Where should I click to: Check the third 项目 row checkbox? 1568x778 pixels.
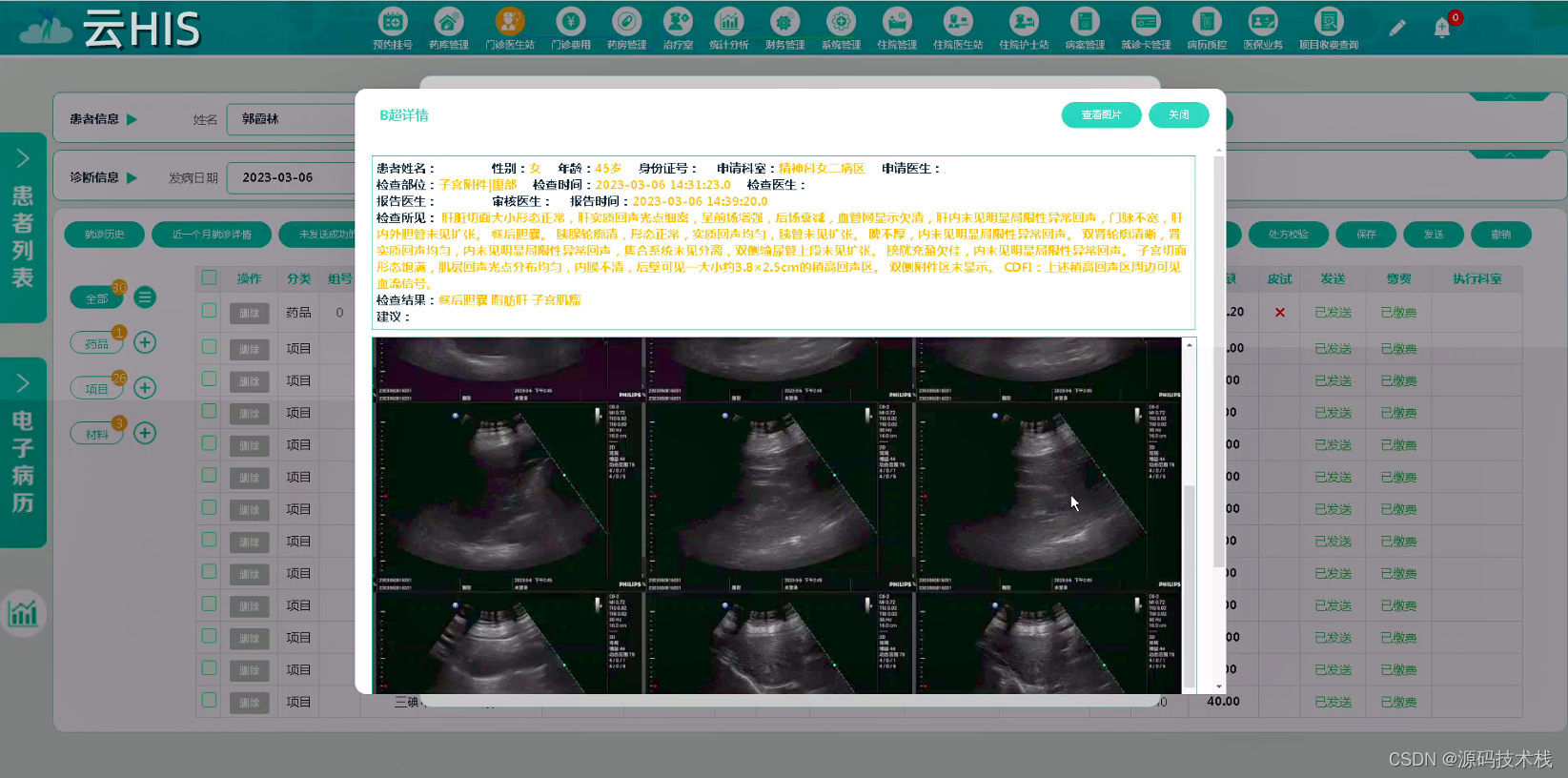tap(209, 411)
